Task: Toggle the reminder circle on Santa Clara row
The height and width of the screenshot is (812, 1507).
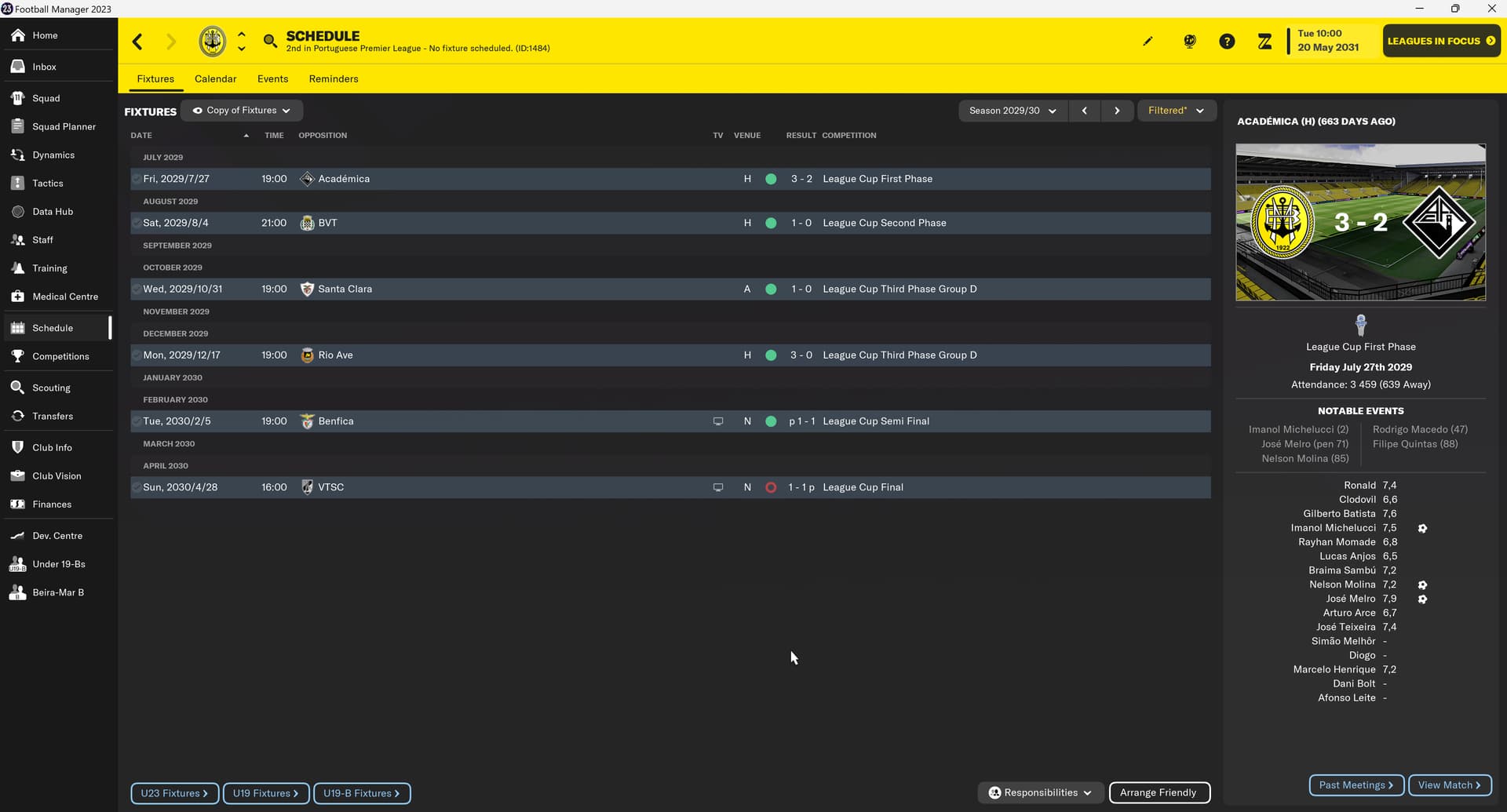Action: point(137,289)
